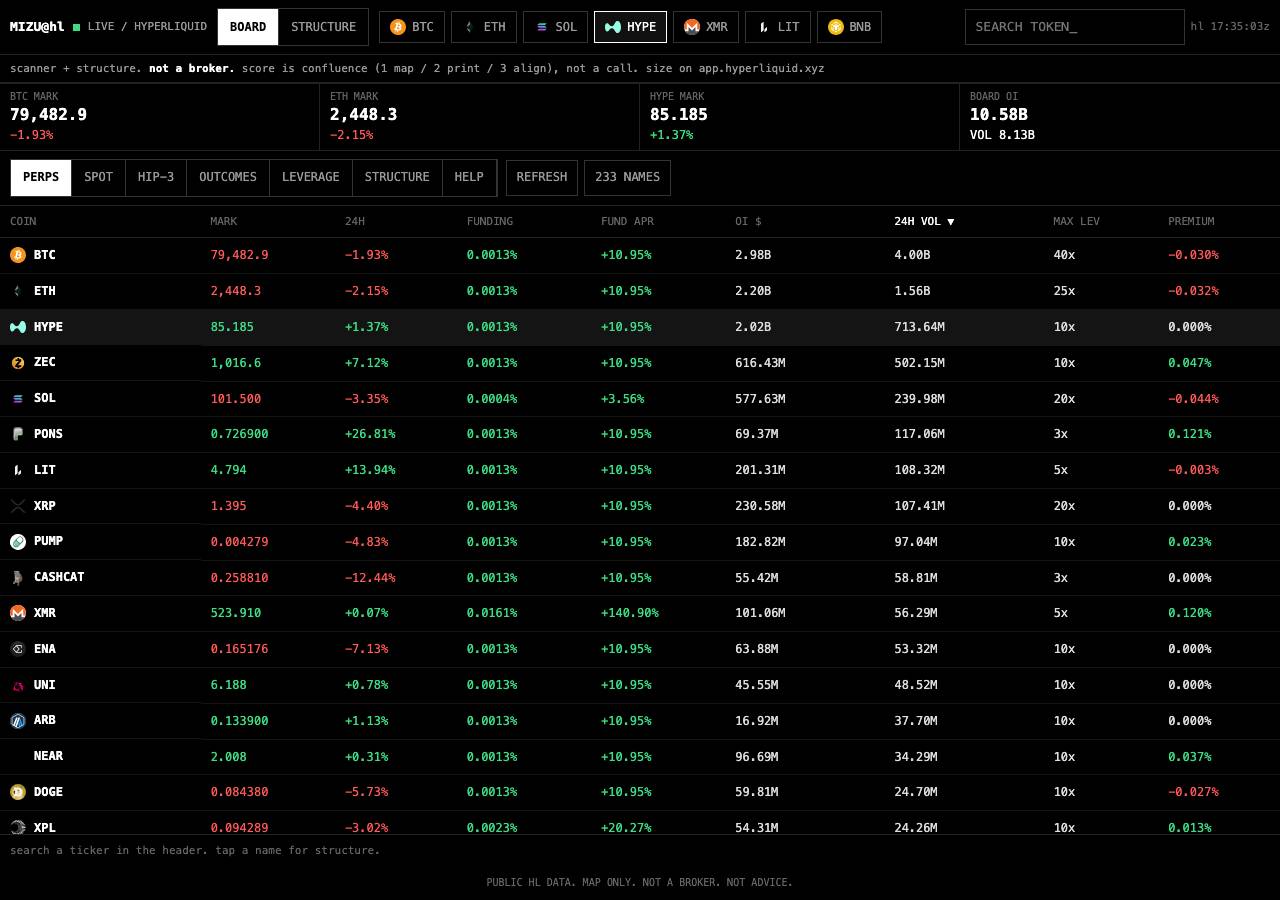The width and height of the screenshot is (1280, 900).
Task: Select the XMR quick-pick chip in header
Action: click(706, 27)
